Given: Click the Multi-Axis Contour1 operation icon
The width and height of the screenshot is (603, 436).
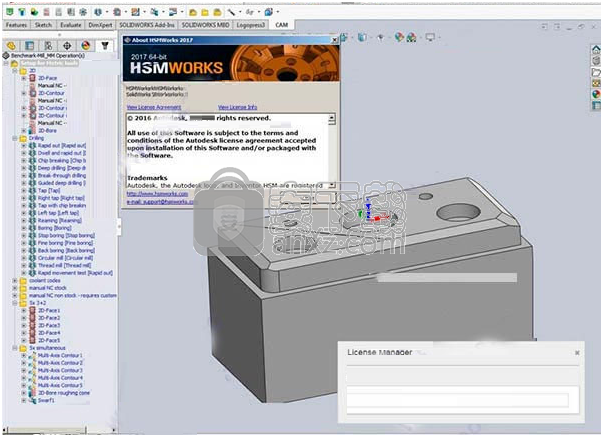Looking at the screenshot, I should pyautogui.click(x=33, y=355).
